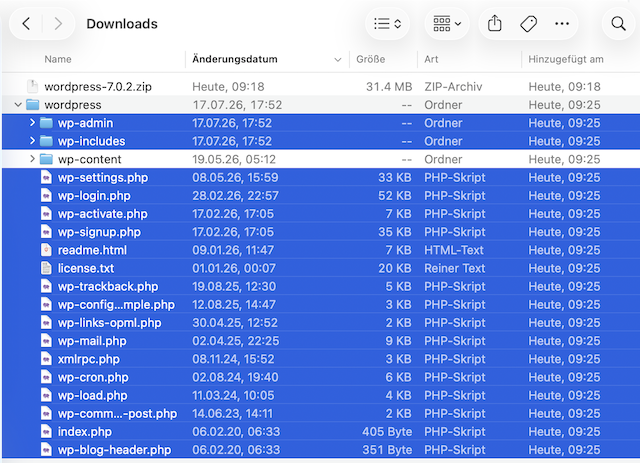Click the wp-load.php file icon
The image size is (640, 463).
click(47, 395)
